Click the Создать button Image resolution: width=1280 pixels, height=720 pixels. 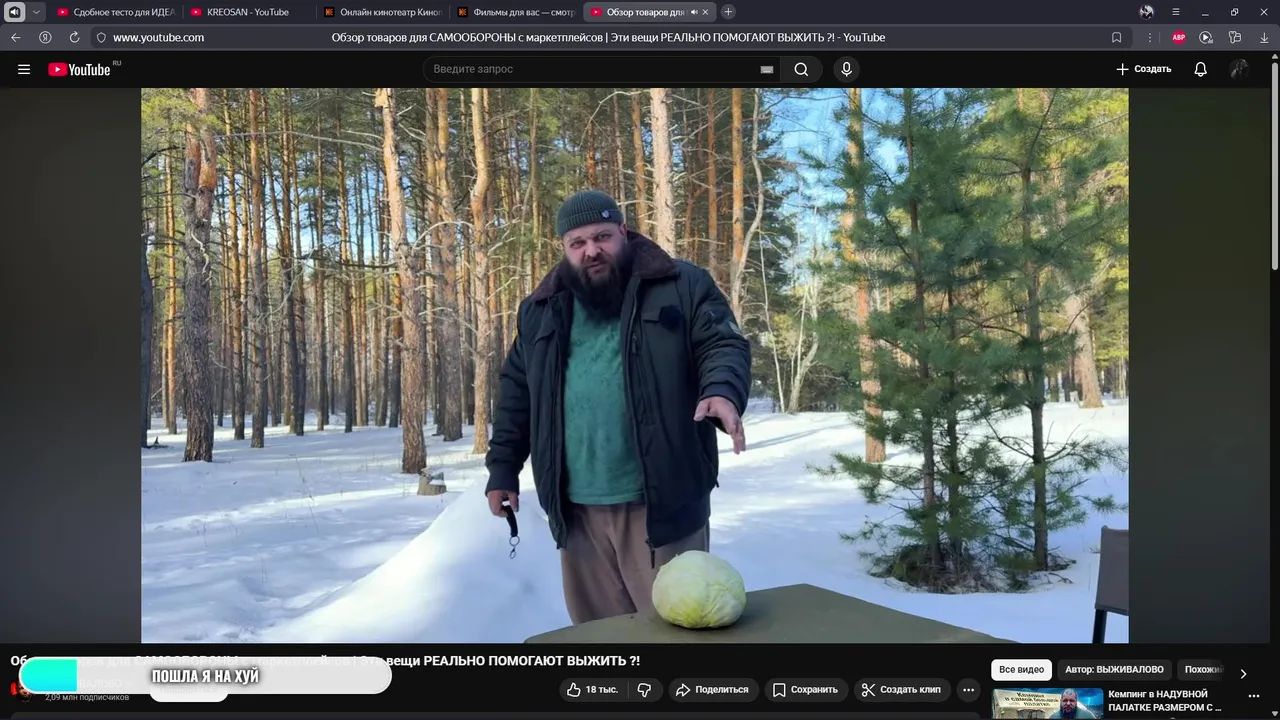(x=1143, y=69)
